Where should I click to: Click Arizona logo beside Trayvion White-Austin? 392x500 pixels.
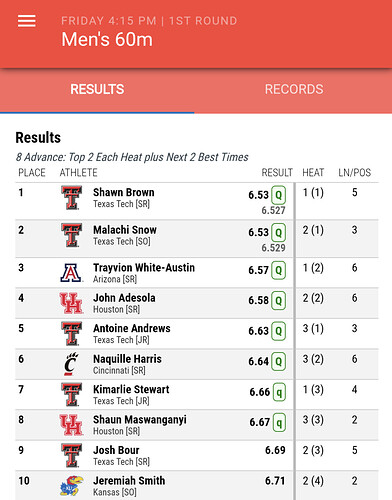(71, 273)
